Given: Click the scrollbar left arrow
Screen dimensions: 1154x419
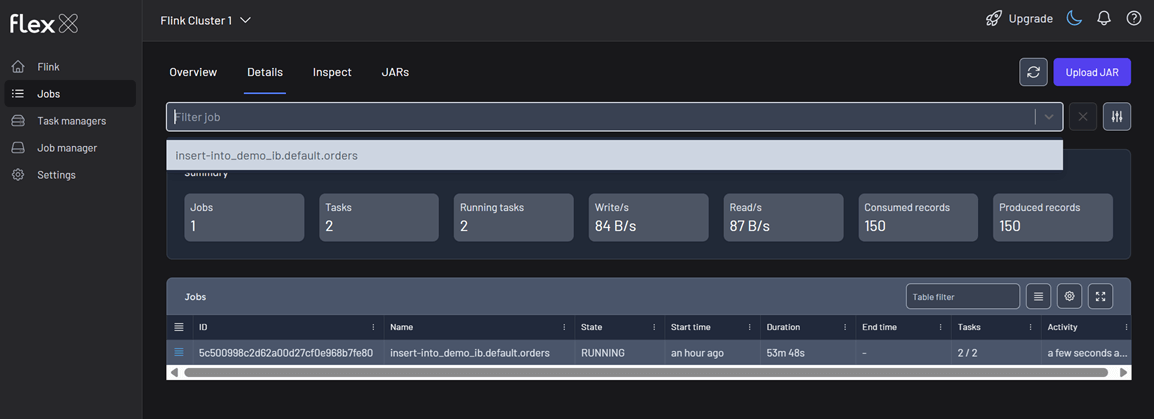Looking at the screenshot, I should click(174, 373).
